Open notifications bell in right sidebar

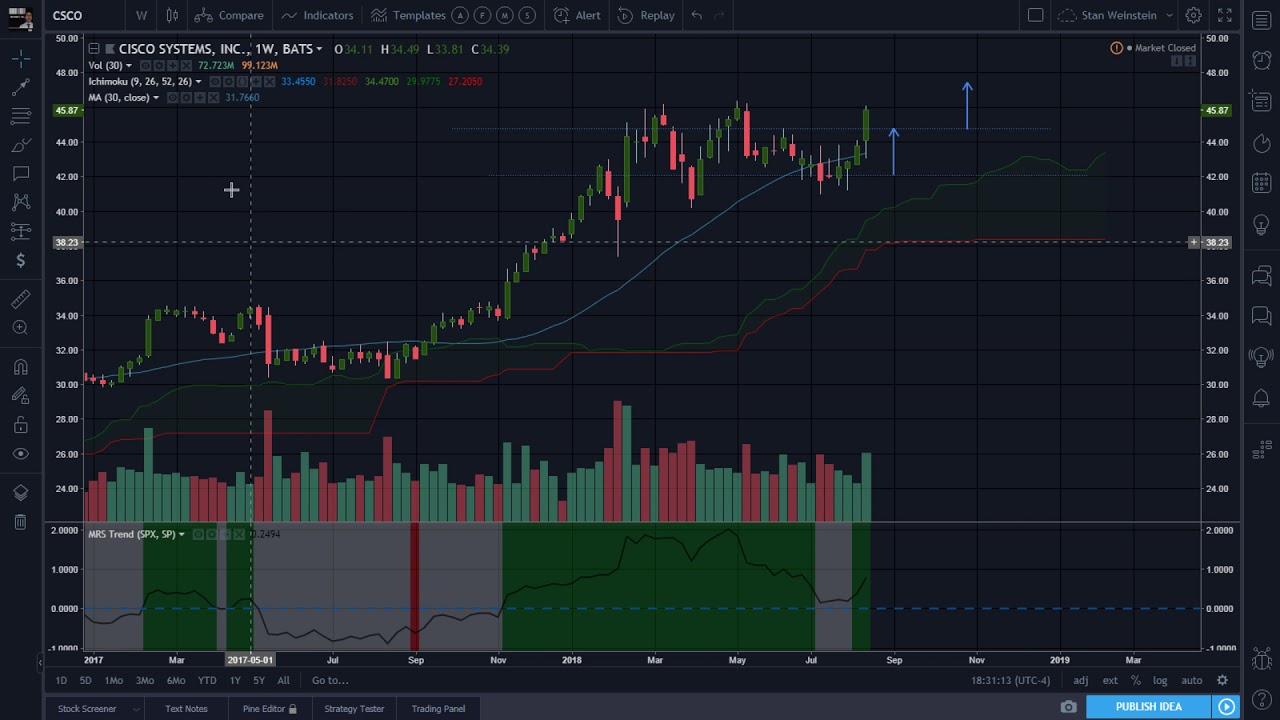click(x=1261, y=398)
